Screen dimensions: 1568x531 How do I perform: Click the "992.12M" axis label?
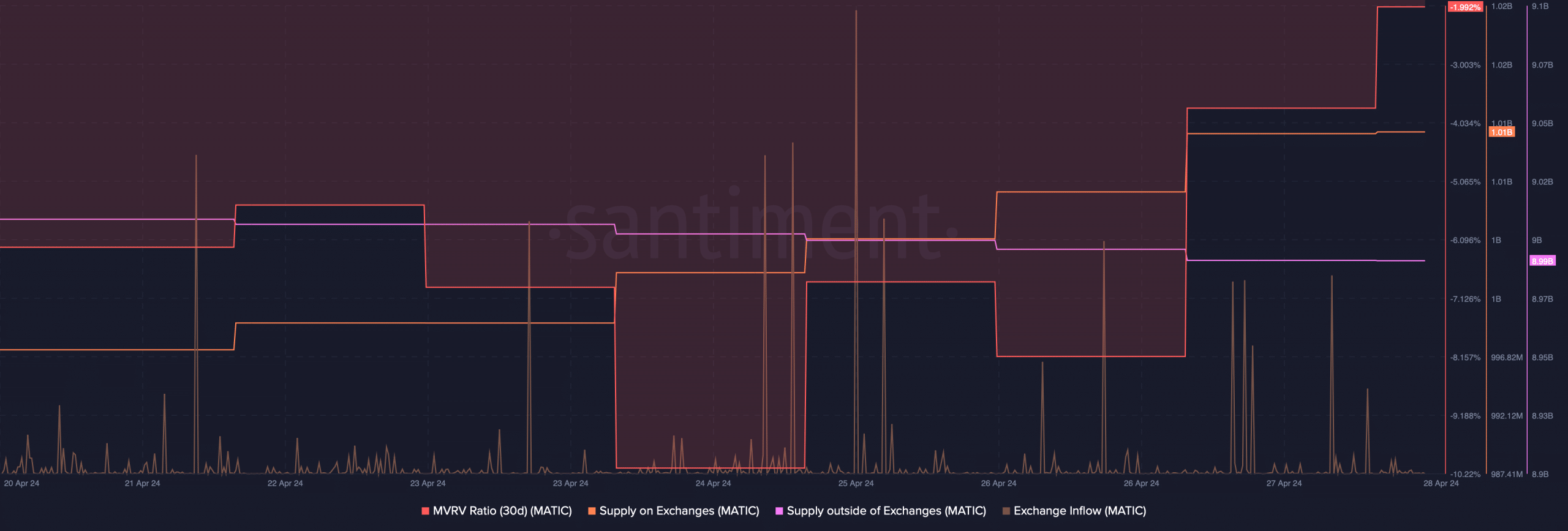click(1507, 416)
